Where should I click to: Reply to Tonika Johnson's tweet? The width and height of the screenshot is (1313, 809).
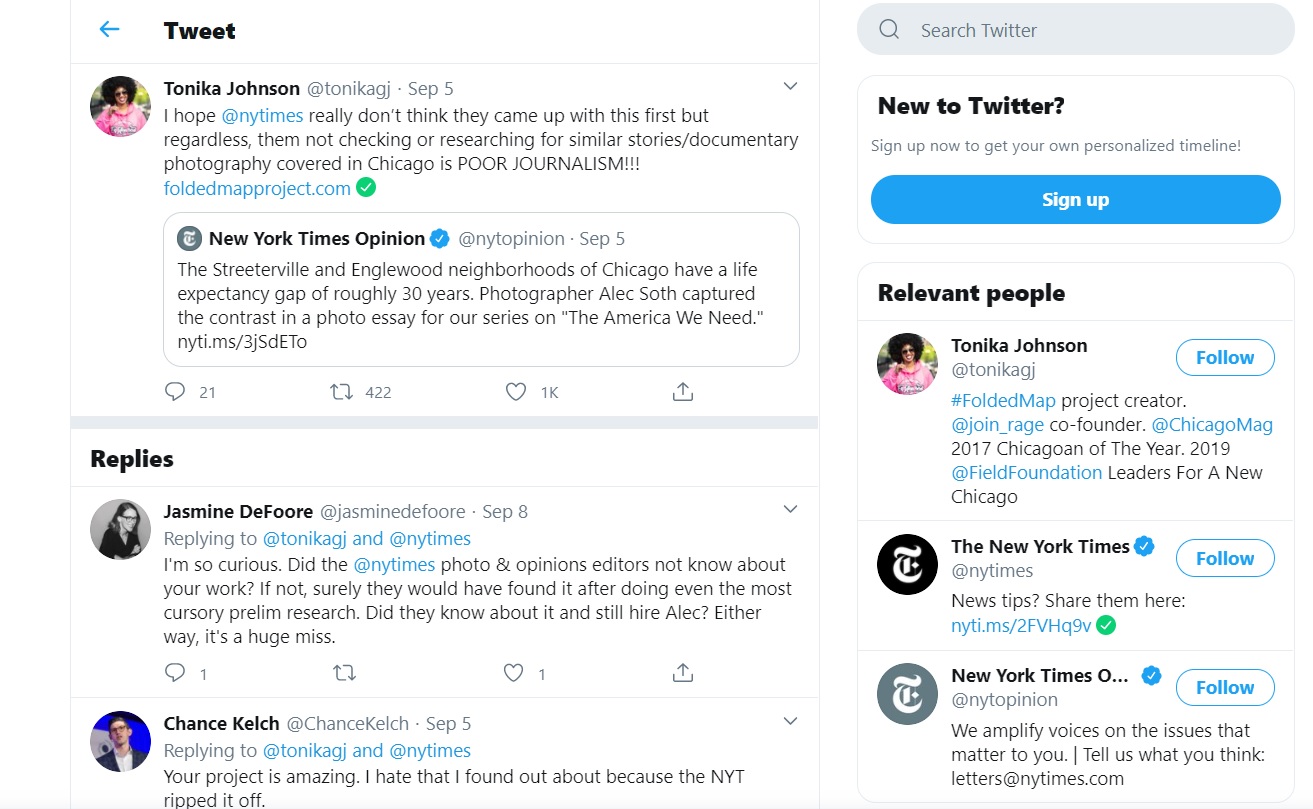pyautogui.click(x=176, y=392)
